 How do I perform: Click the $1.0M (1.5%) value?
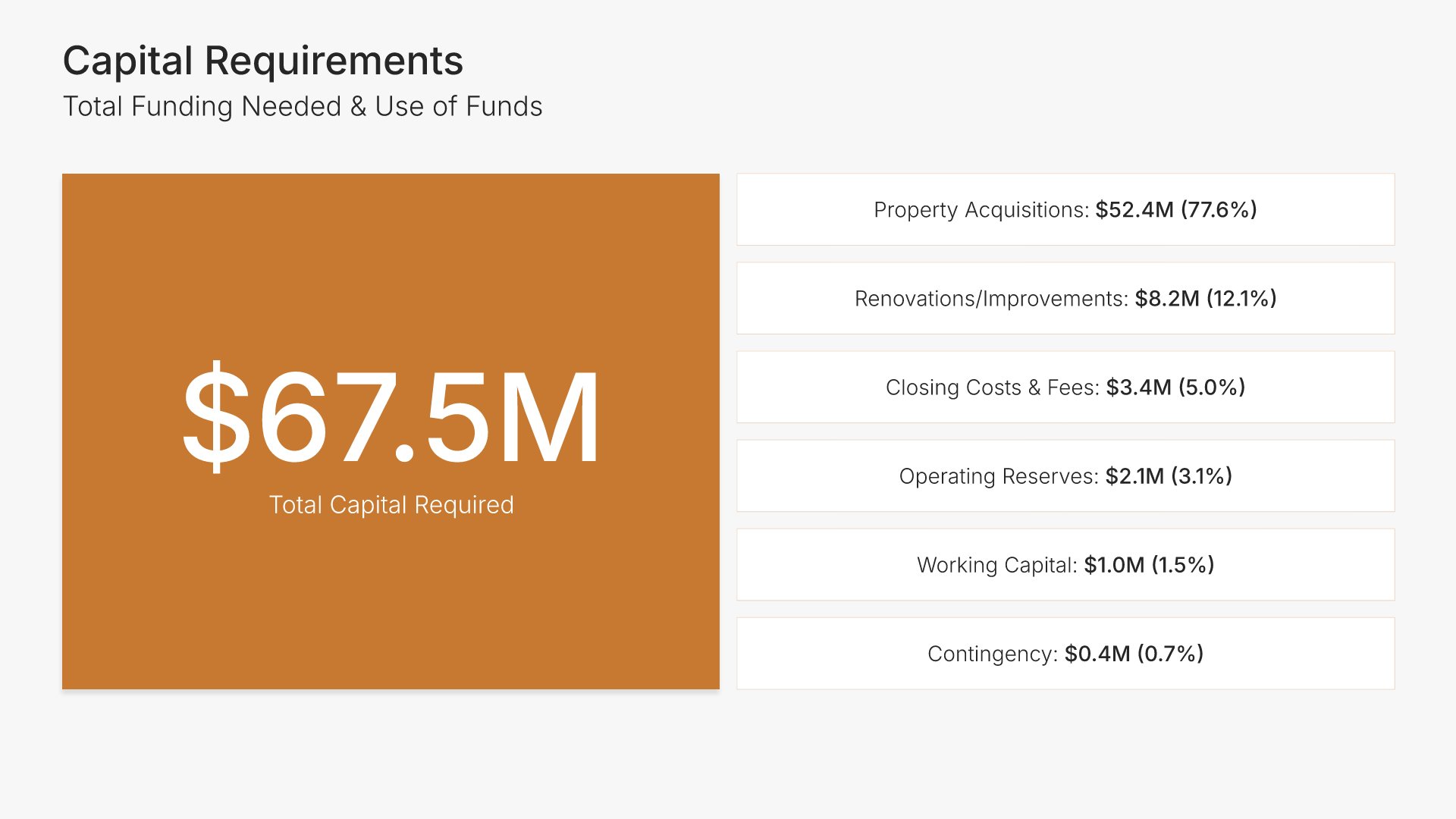(x=1149, y=564)
